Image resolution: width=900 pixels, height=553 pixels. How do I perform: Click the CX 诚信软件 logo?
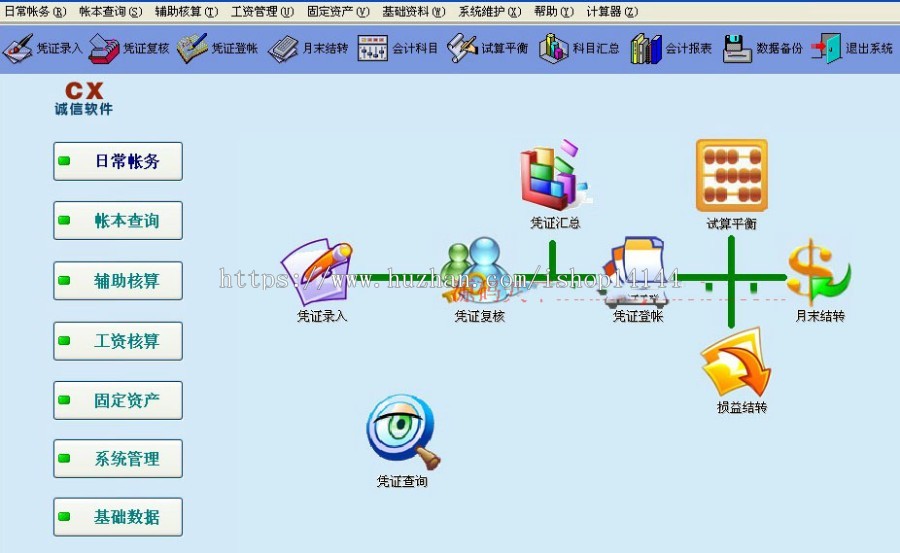tap(84, 98)
